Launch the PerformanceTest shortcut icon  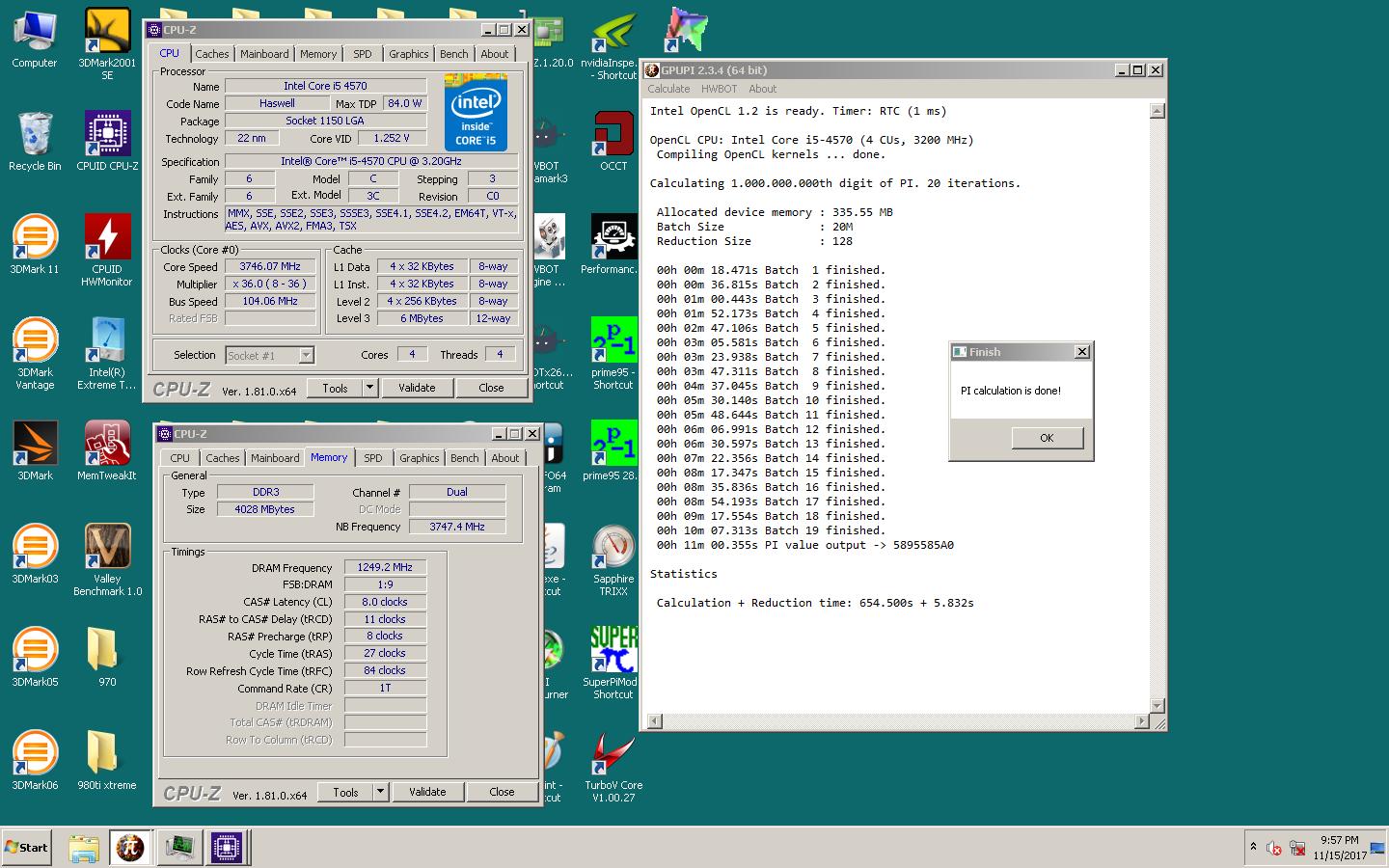tap(613, 244)
